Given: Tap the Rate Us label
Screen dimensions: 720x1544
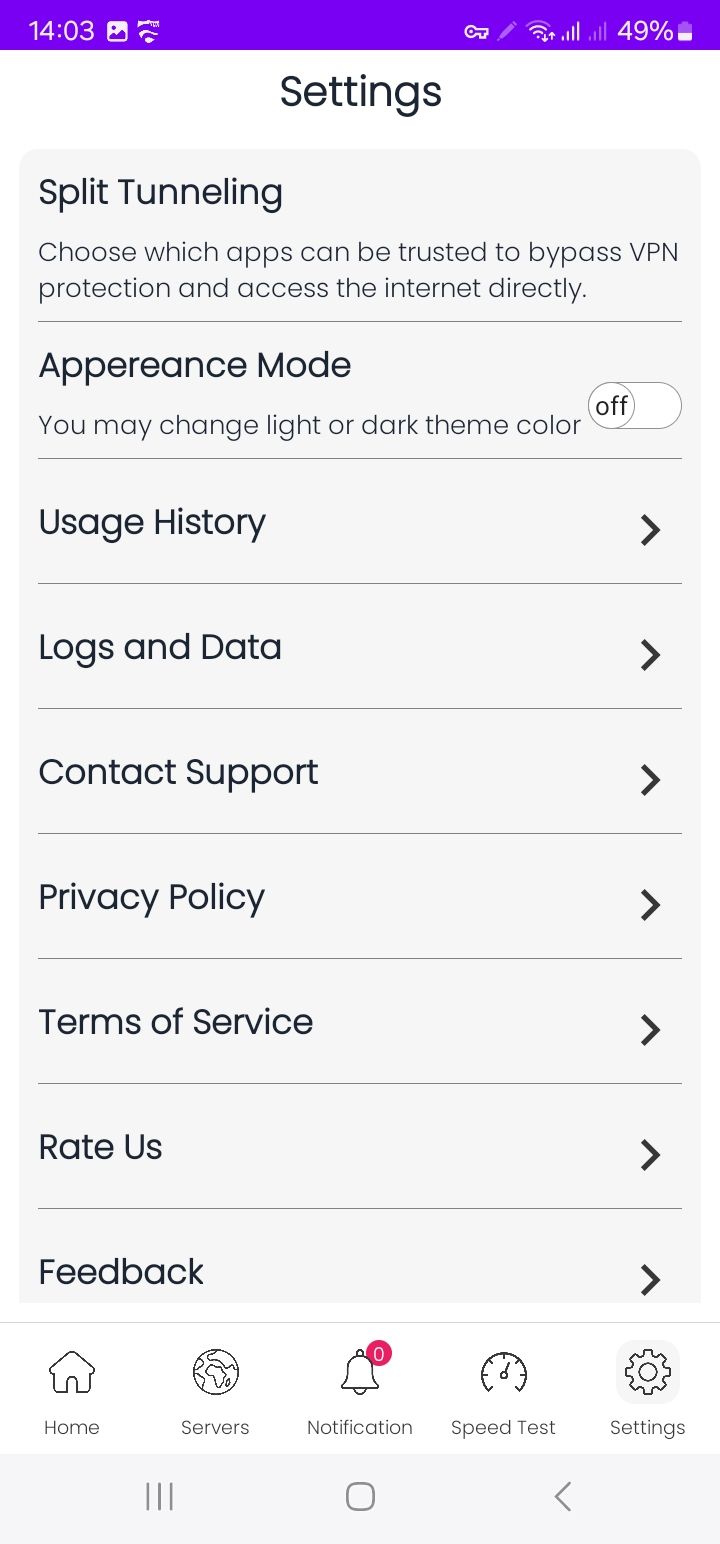Looking at the screenshot, I should tap(100, 1147).
